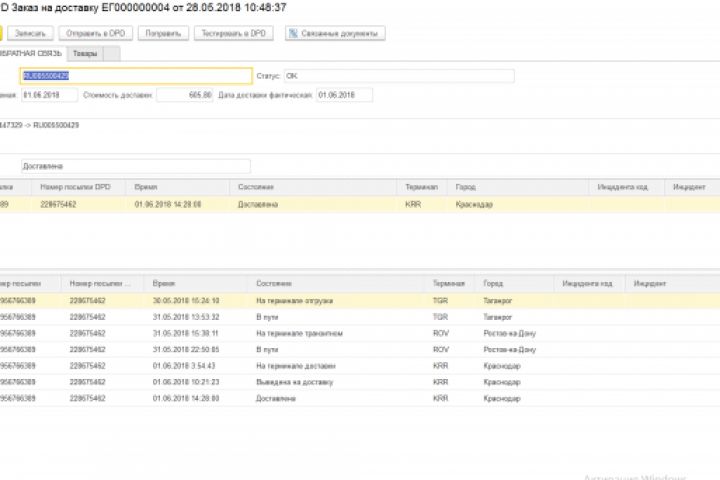Select the В пути row dated 31.05.2018 13:53:32

(360, 317)
